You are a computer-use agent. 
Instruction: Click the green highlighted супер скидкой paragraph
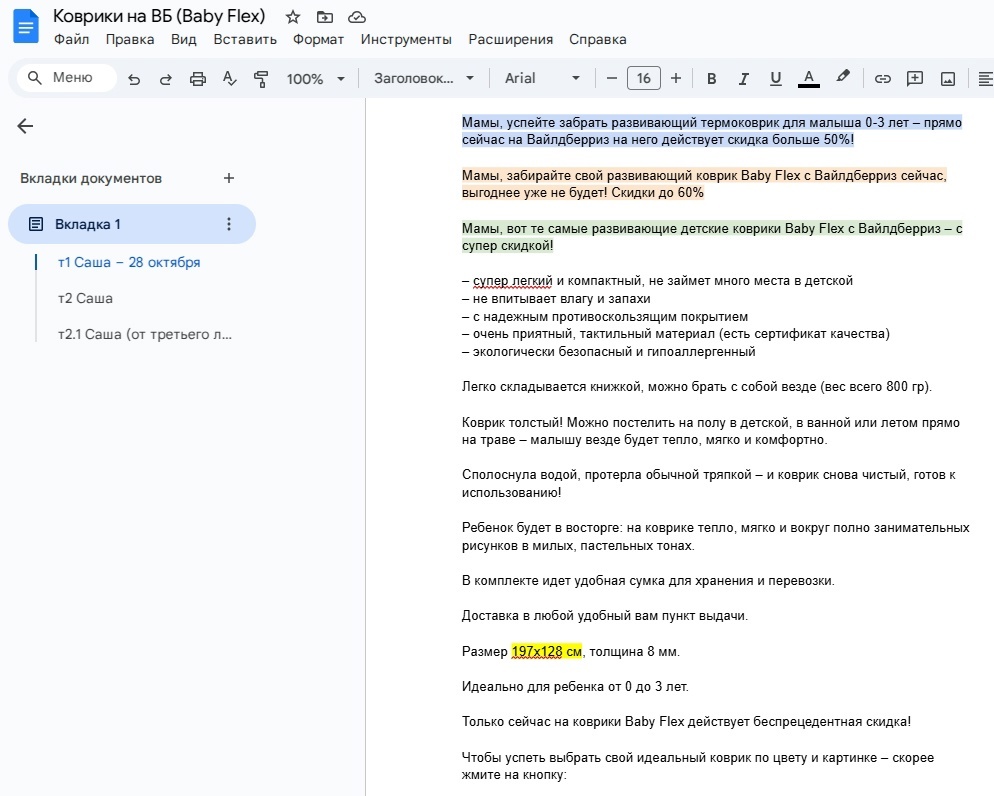pos(712,237)
